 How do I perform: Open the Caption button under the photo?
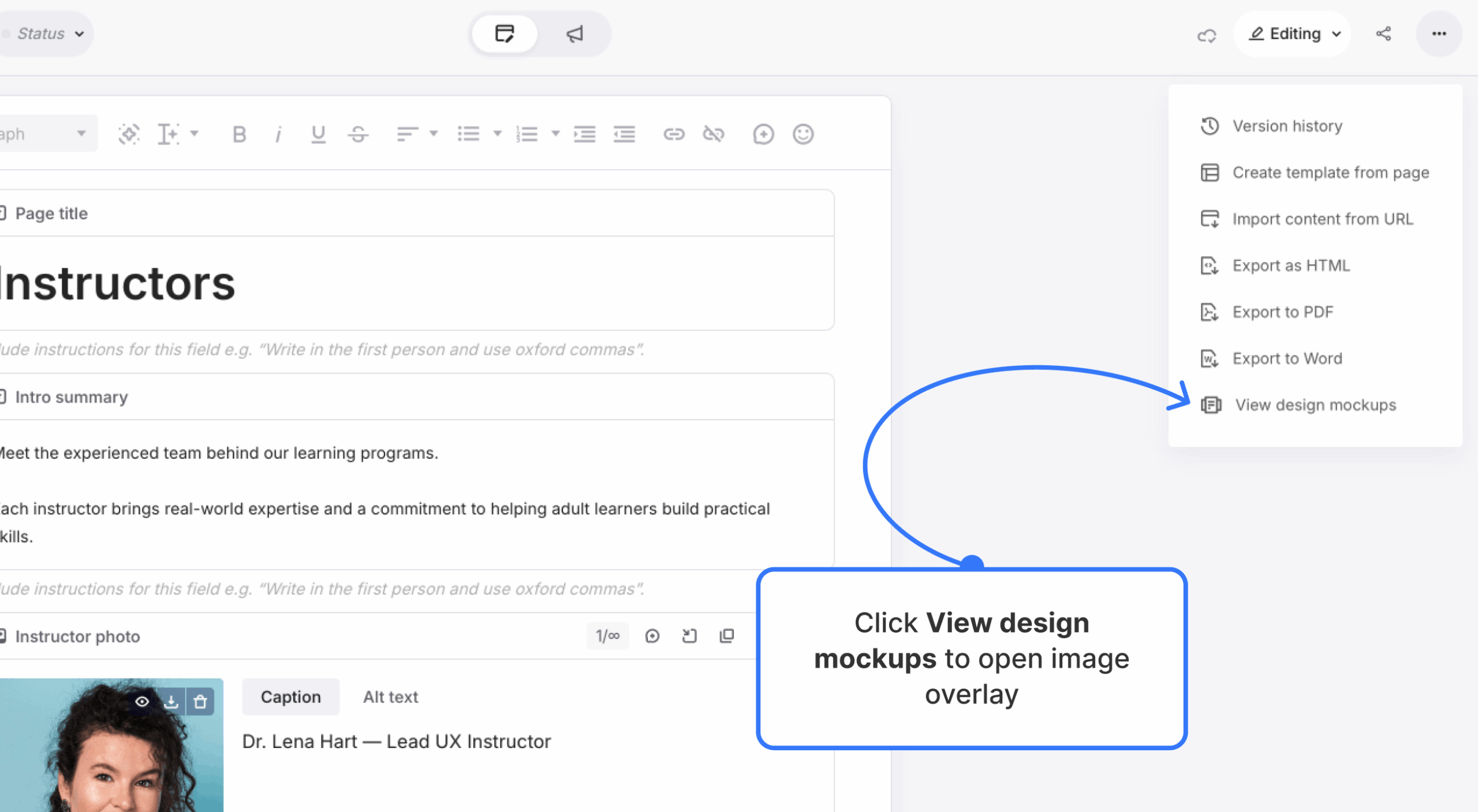tap(290, 697)
